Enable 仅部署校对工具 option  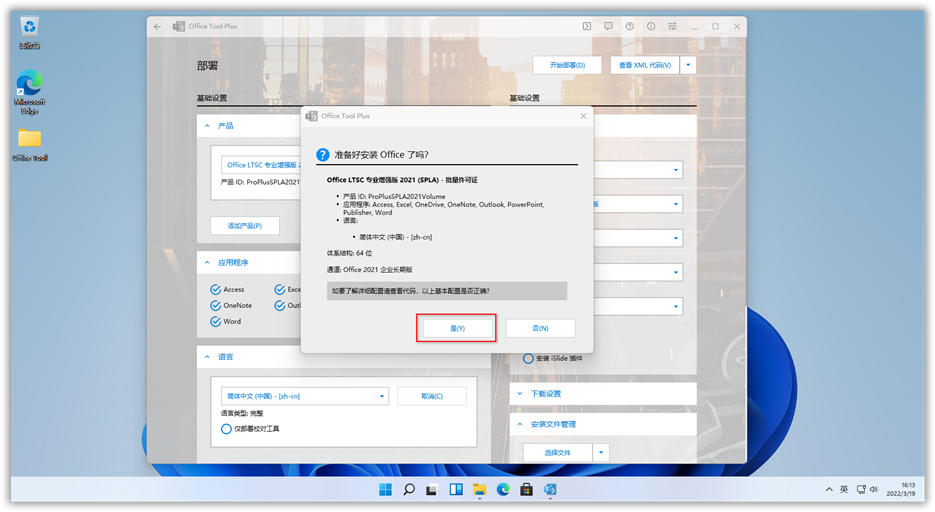250,429
